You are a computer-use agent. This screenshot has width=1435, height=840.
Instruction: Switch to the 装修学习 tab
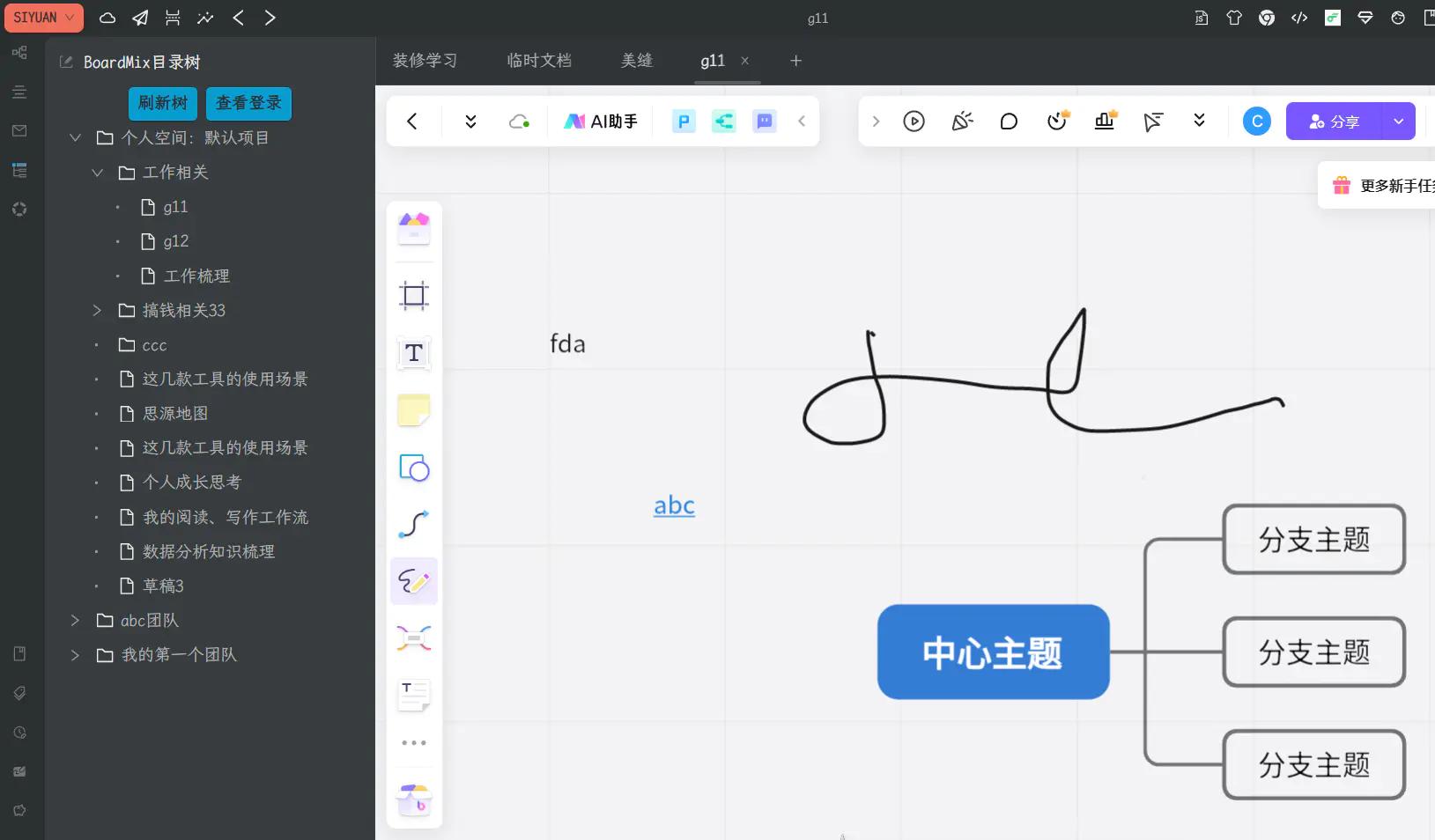[x=425, y=61]
